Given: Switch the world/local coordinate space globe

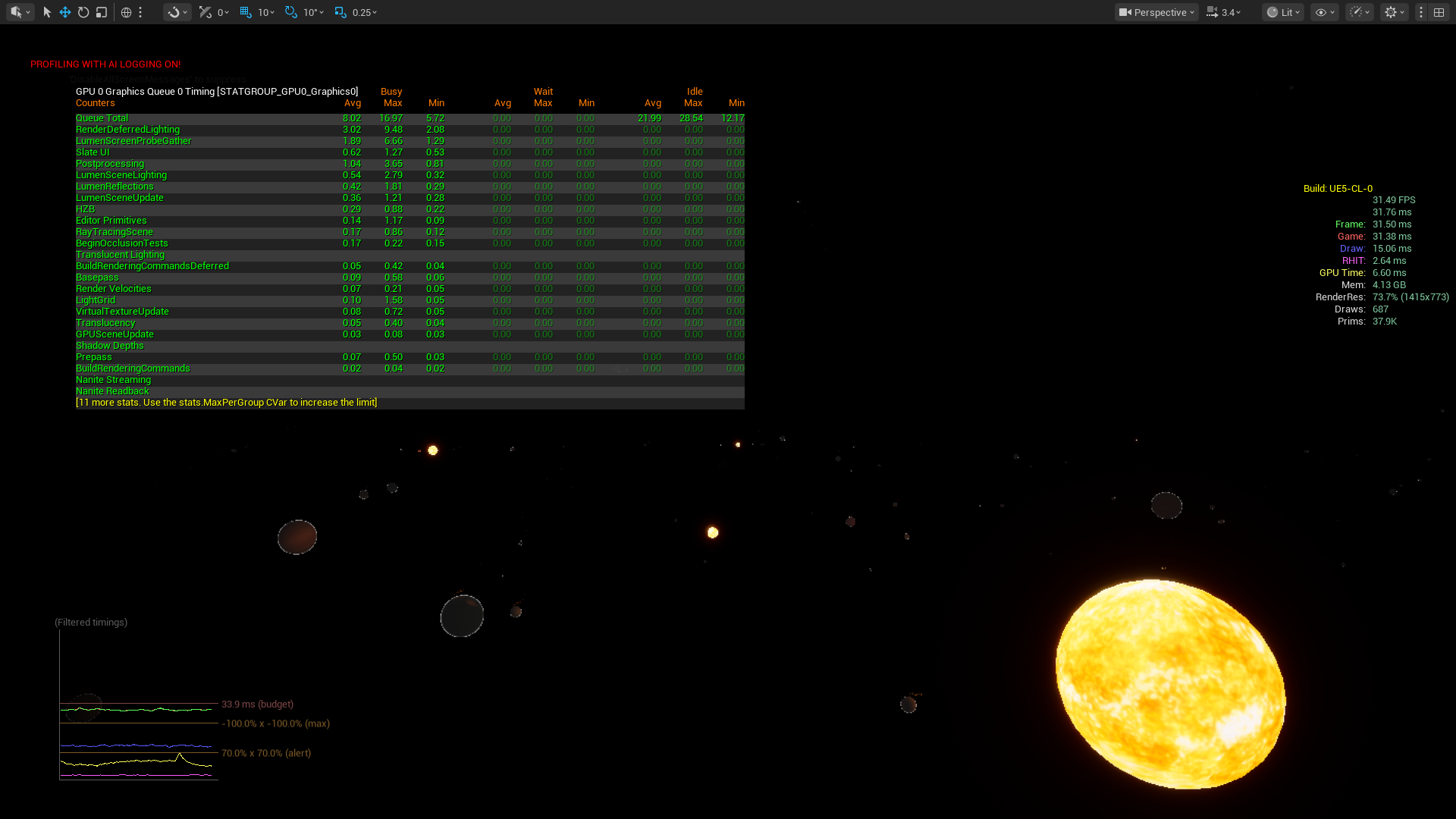Looking at the screenshot, I should 126,12.
